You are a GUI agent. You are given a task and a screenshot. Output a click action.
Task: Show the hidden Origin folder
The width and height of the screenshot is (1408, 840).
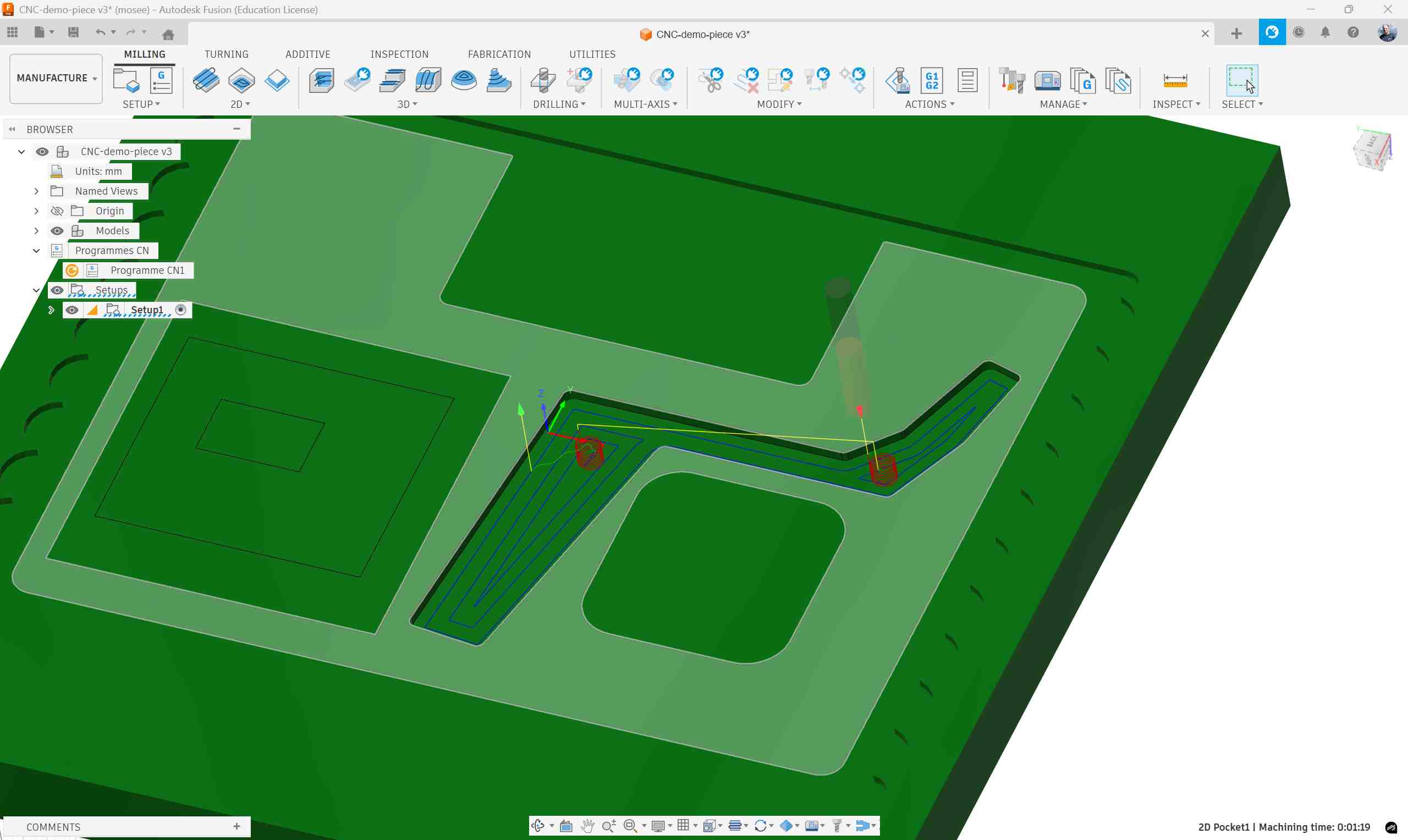[57, 211]
